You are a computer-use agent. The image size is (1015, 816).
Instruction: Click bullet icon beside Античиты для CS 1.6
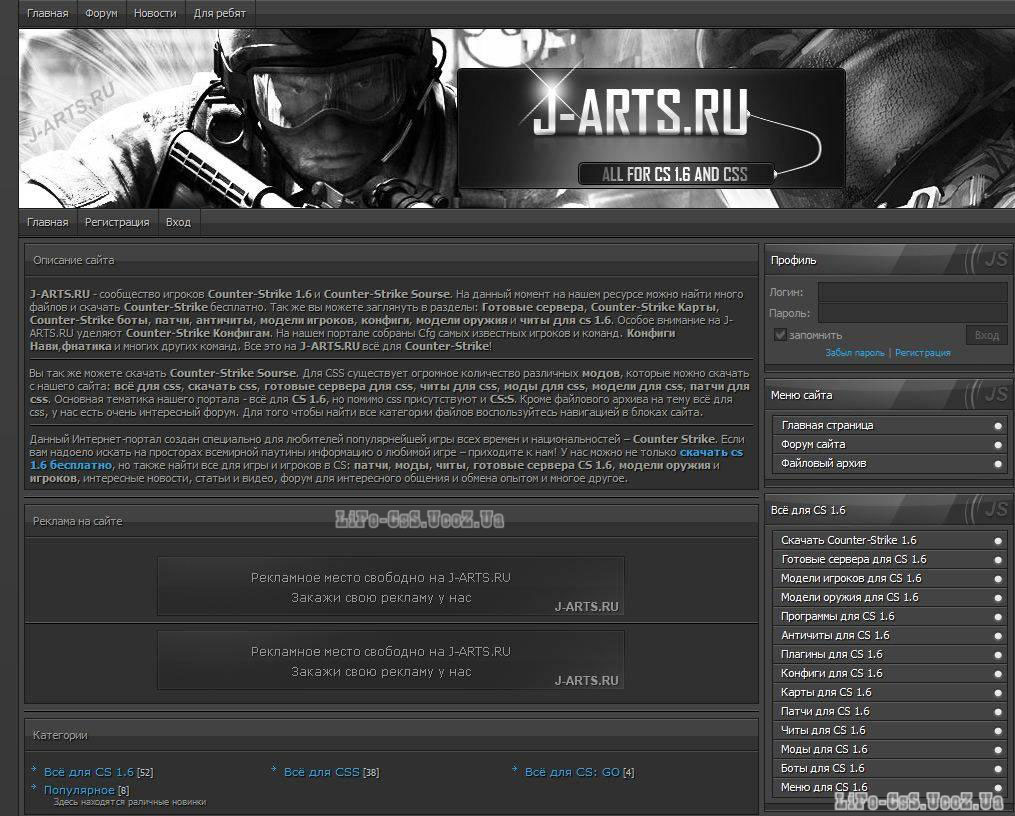[998, 636]
